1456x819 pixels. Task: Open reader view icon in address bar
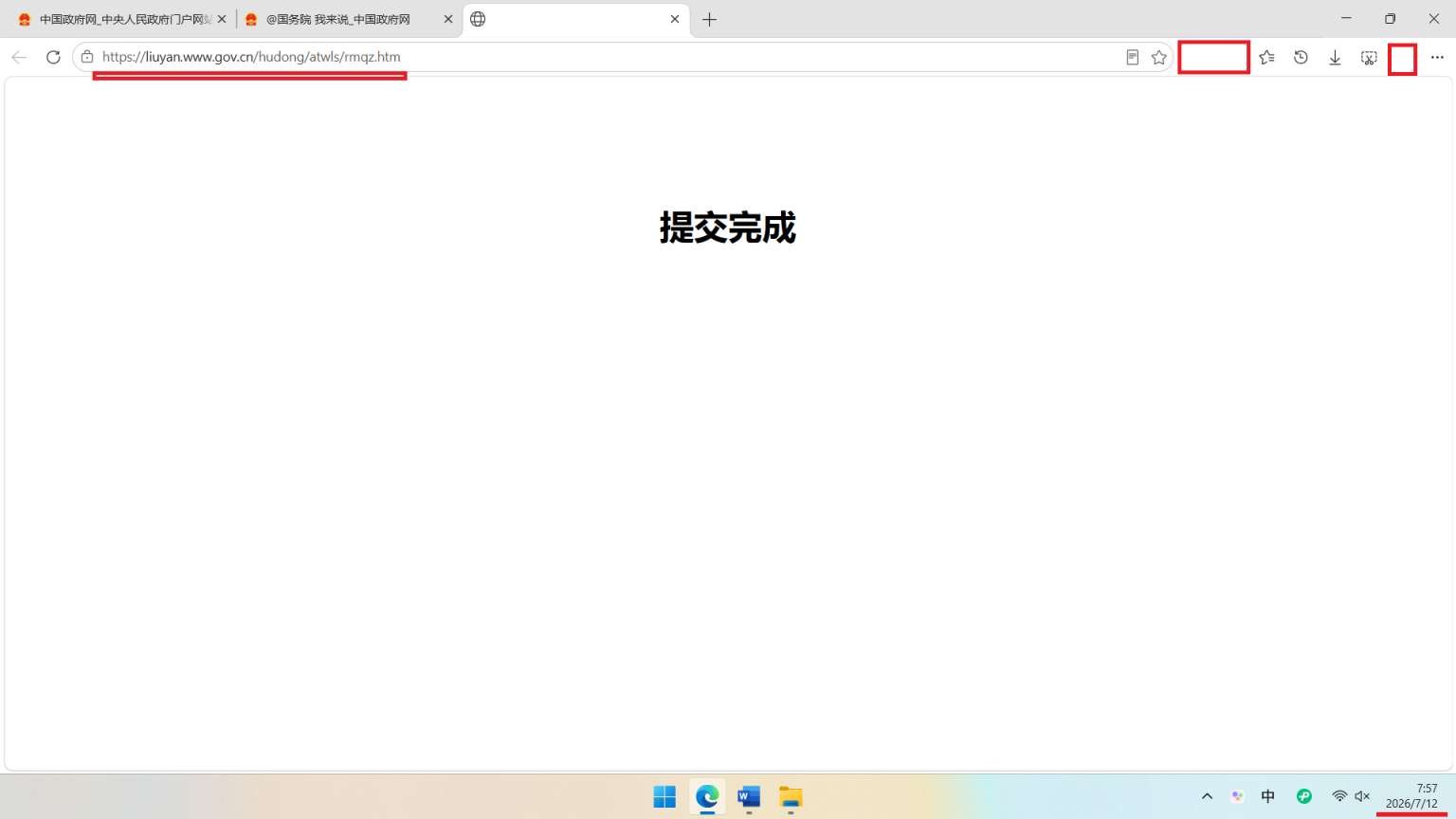(x=1132, y=57)
